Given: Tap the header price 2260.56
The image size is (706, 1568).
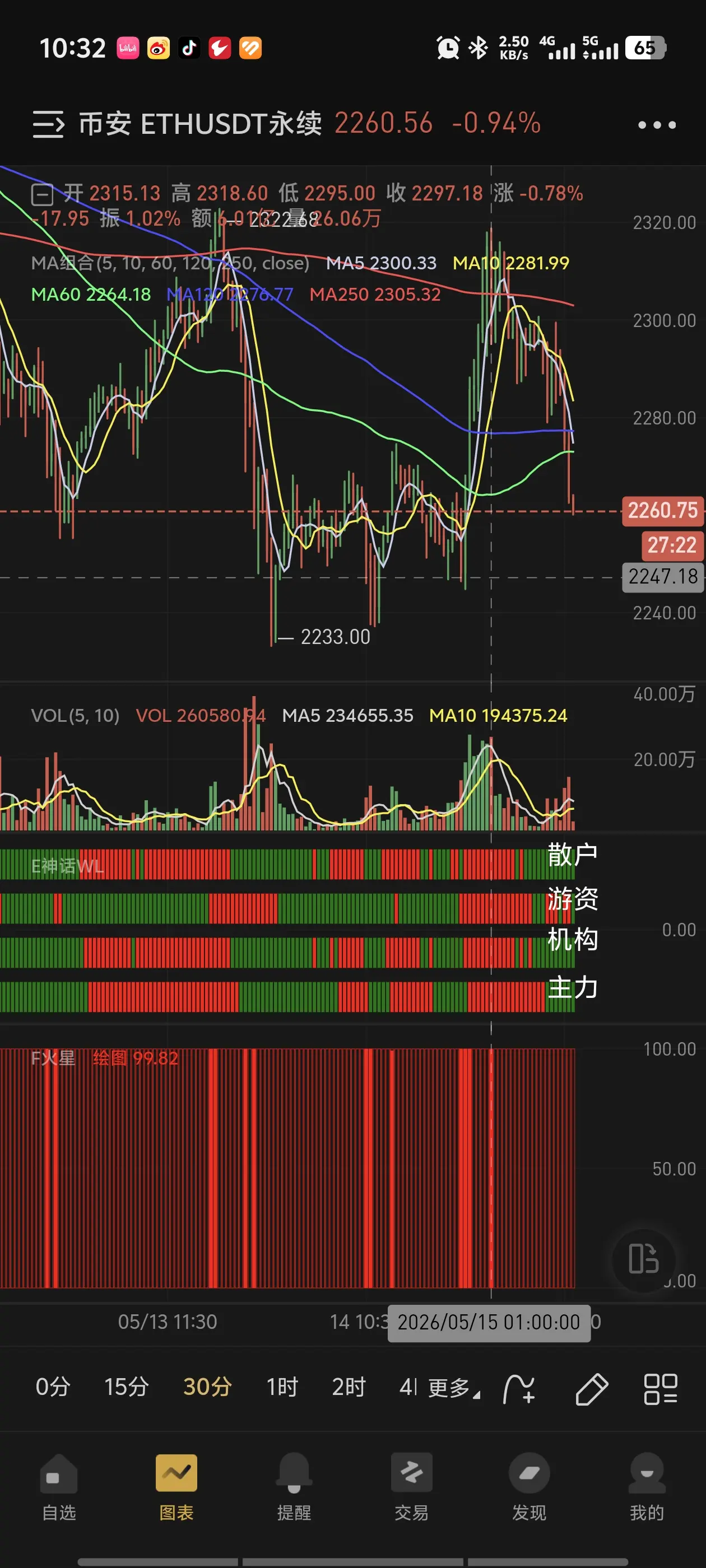Looking at the screenshot, I should point(384,124).
